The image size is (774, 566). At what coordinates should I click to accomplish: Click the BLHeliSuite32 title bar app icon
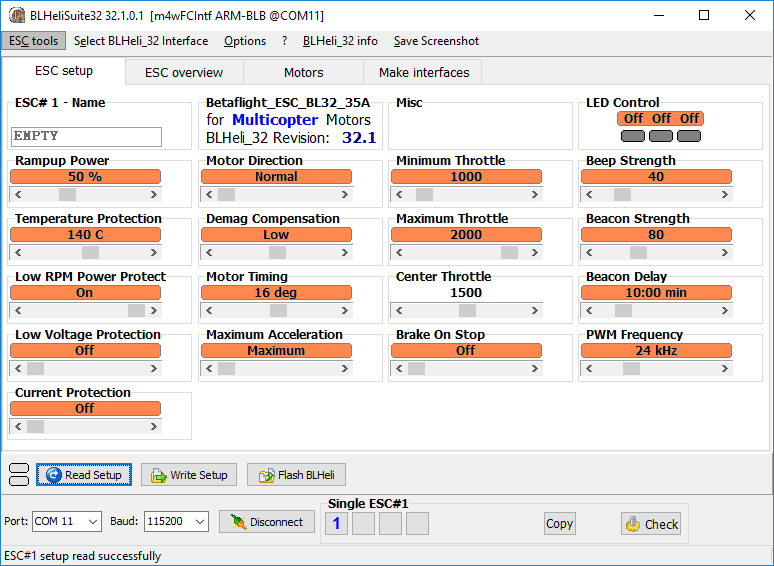coord(16,15)
